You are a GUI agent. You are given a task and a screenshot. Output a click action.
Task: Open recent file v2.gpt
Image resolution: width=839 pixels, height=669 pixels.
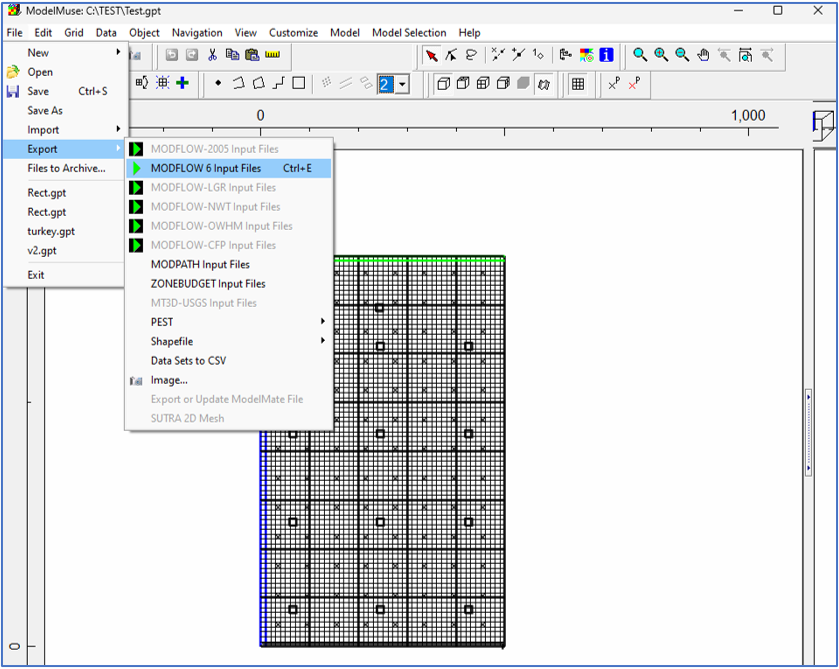[65, 250]
